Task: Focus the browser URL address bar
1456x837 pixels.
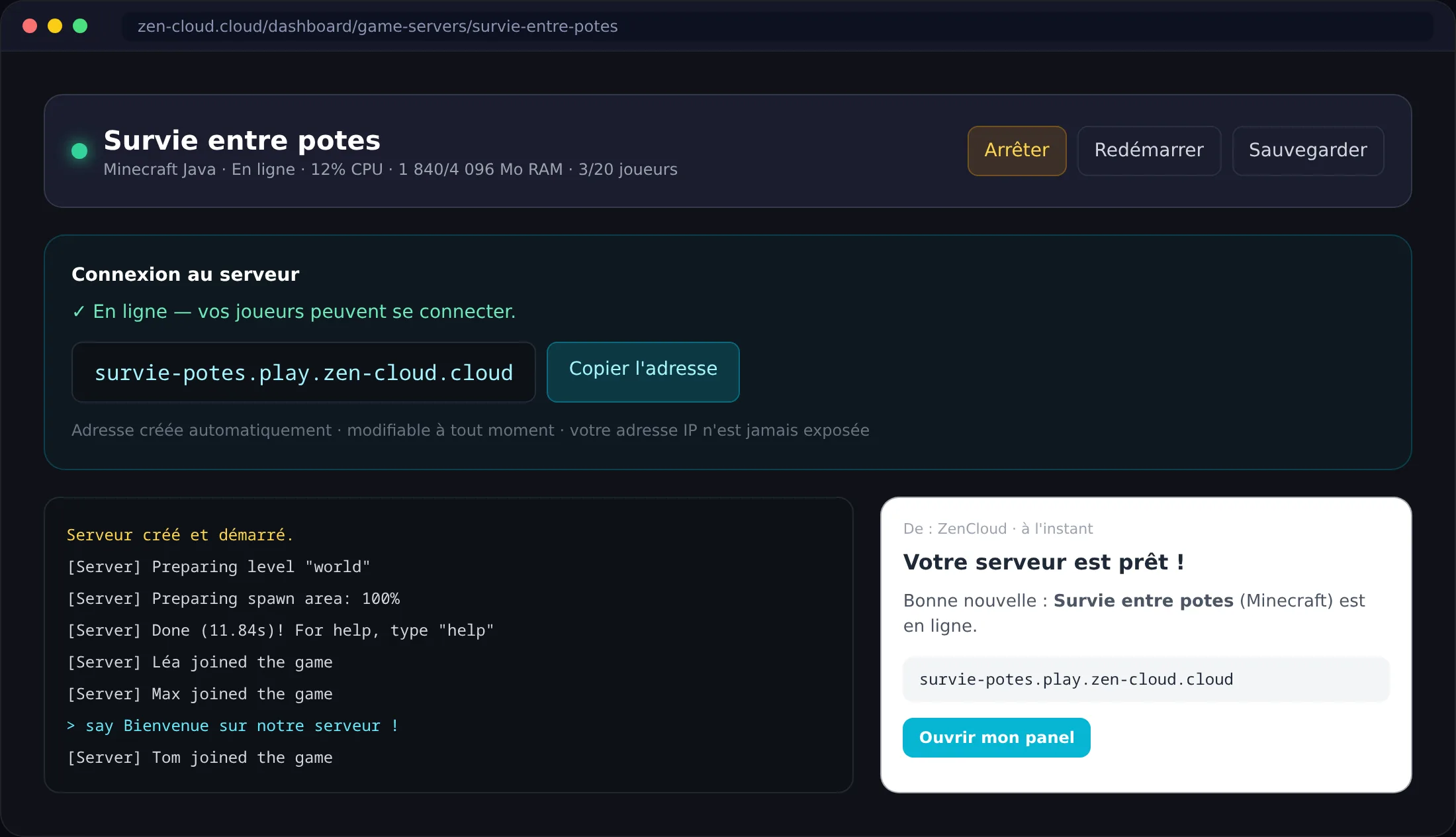Action: pos(778,26)
